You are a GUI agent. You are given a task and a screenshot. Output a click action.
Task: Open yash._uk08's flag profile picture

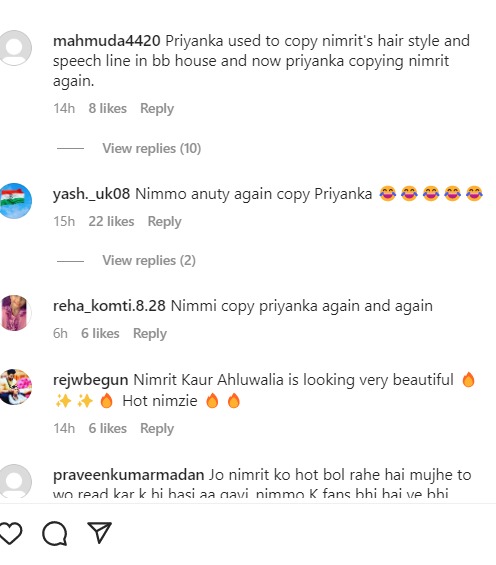tap(14, 201)
